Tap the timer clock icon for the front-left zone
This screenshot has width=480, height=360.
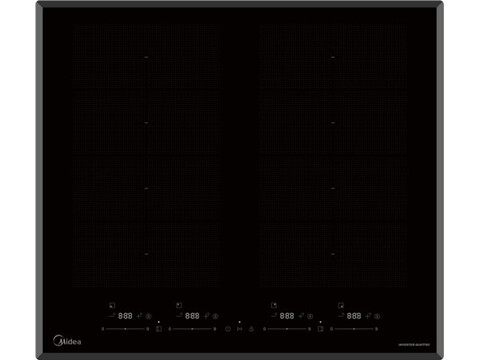149,316
